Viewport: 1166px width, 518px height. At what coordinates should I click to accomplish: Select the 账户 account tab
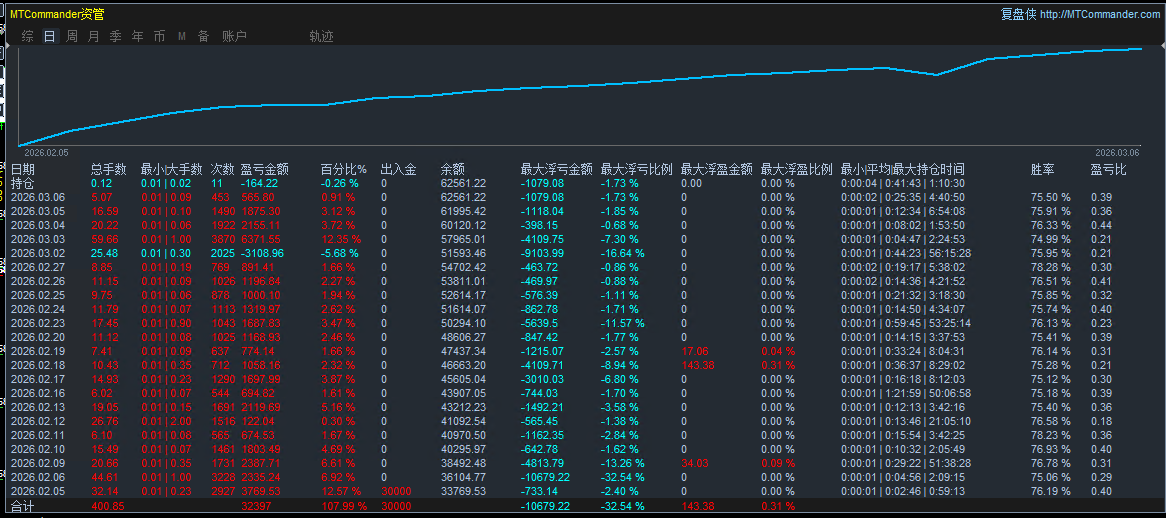[234, 36]
